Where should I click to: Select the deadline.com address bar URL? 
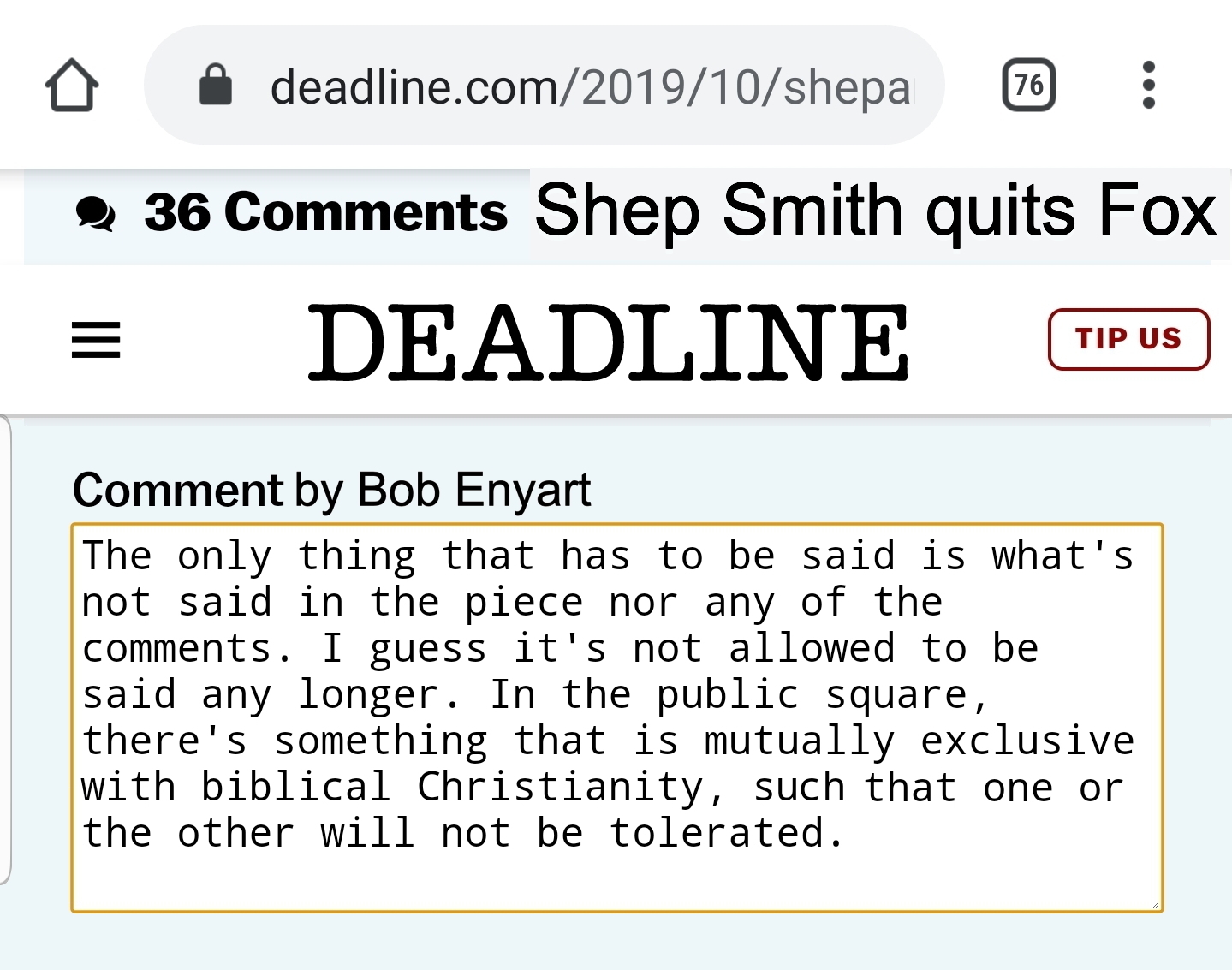point(591,86)
